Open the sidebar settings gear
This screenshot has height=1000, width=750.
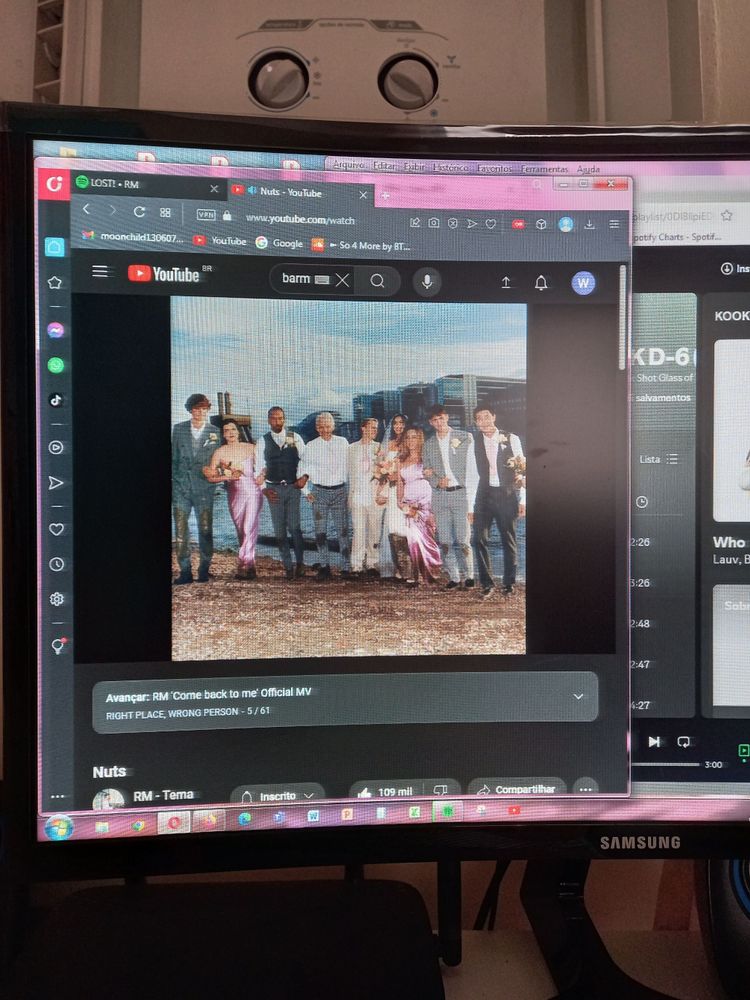[x=57, y=599]
